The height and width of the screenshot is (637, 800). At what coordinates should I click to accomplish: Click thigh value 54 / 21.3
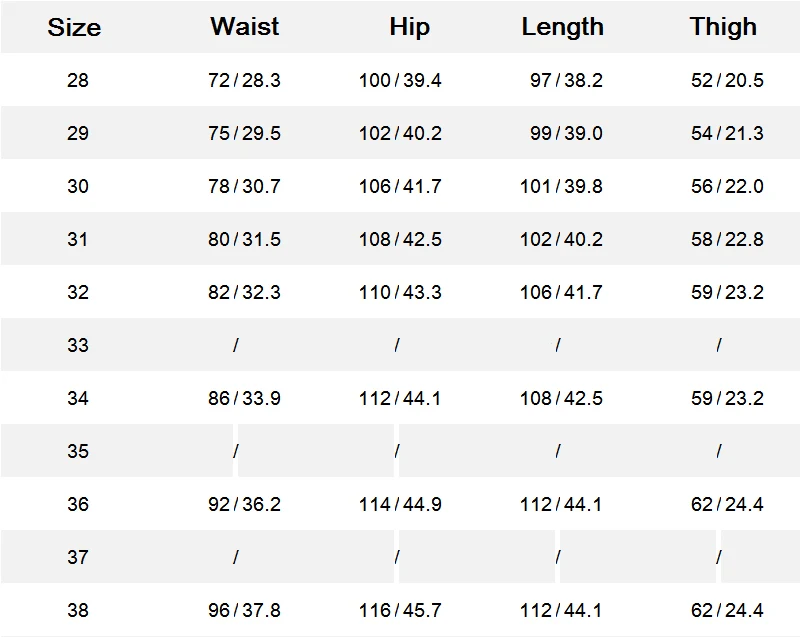[x=727, y=133]
